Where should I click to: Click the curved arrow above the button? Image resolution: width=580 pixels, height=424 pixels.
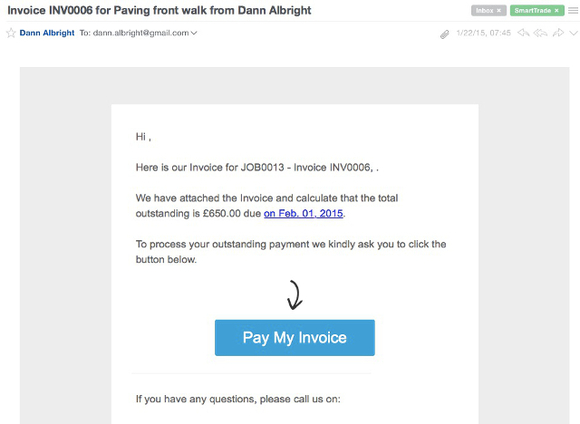tap(295, 295)
